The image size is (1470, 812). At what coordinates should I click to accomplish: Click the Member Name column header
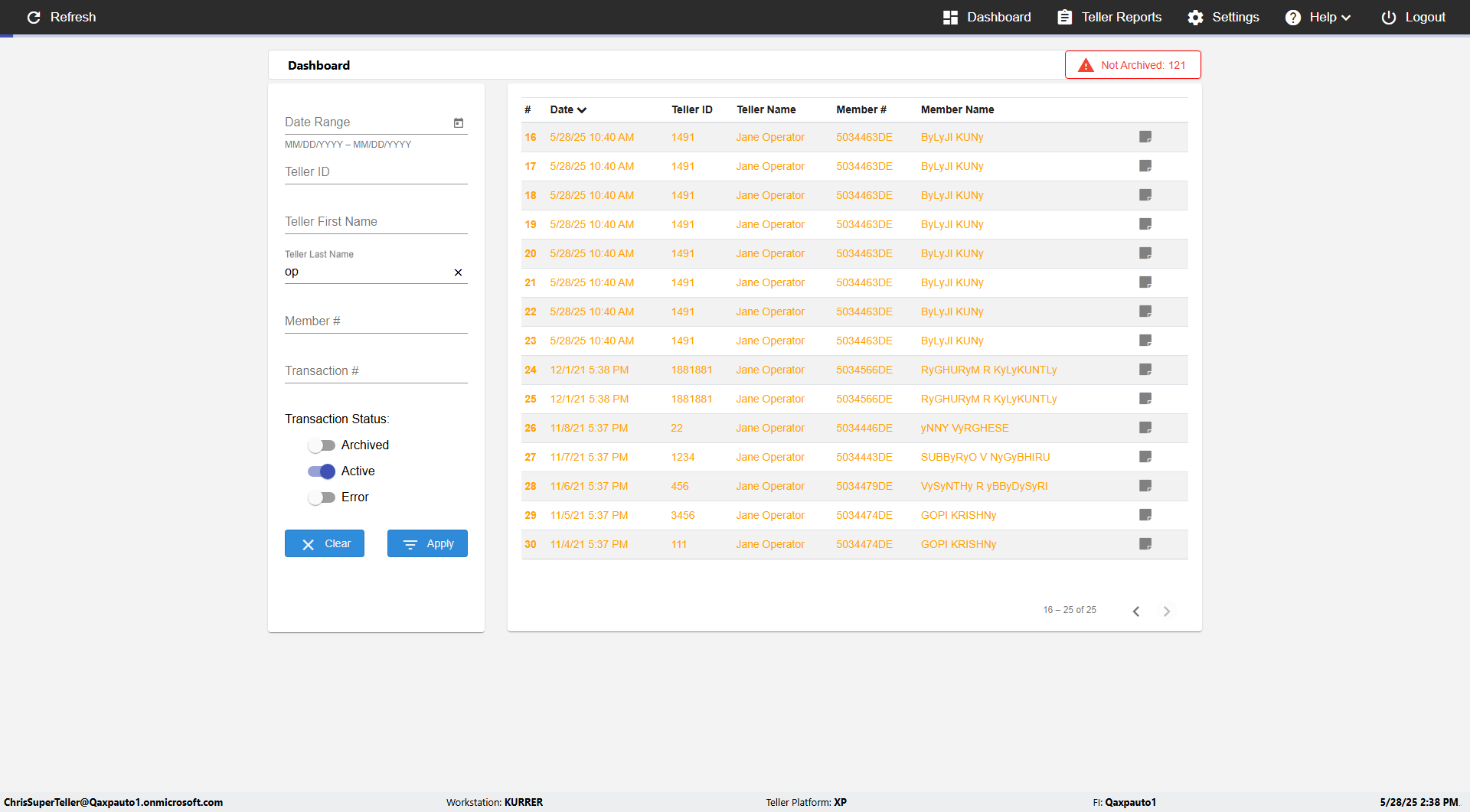pos(958,109)
